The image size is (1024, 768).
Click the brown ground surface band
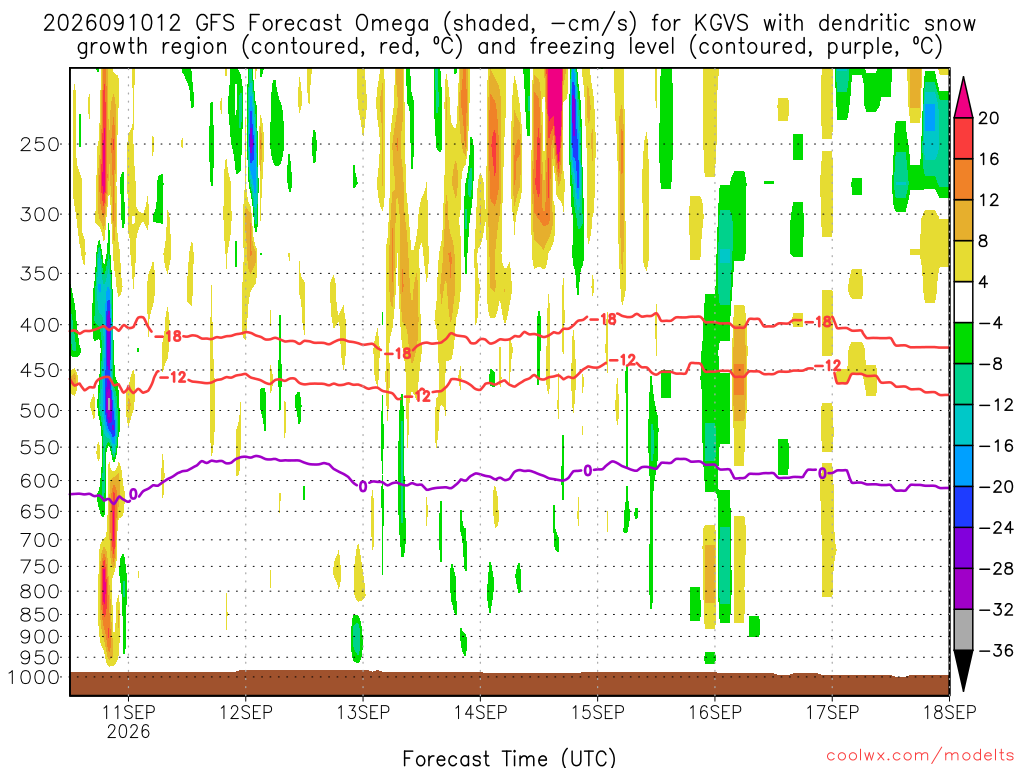(509, 683)
